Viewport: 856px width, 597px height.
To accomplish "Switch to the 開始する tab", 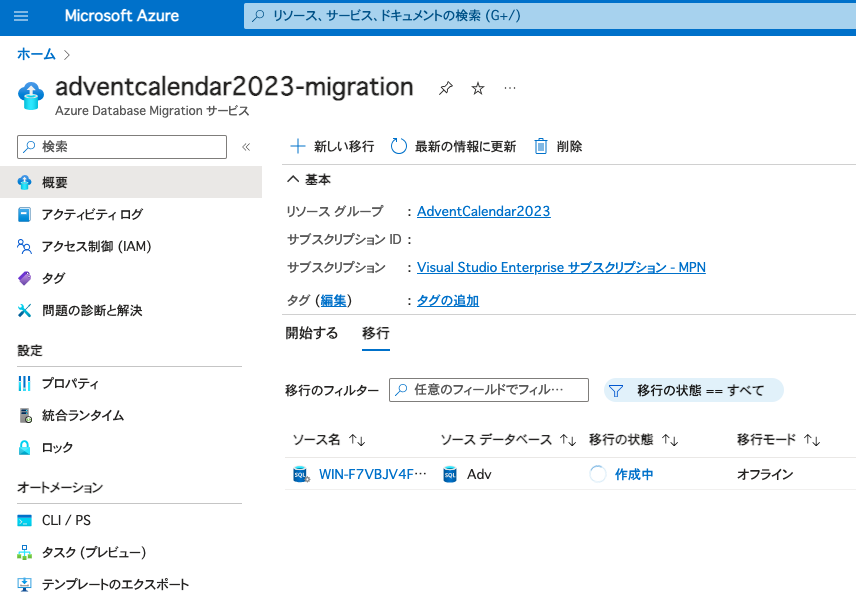I will 310,333.
